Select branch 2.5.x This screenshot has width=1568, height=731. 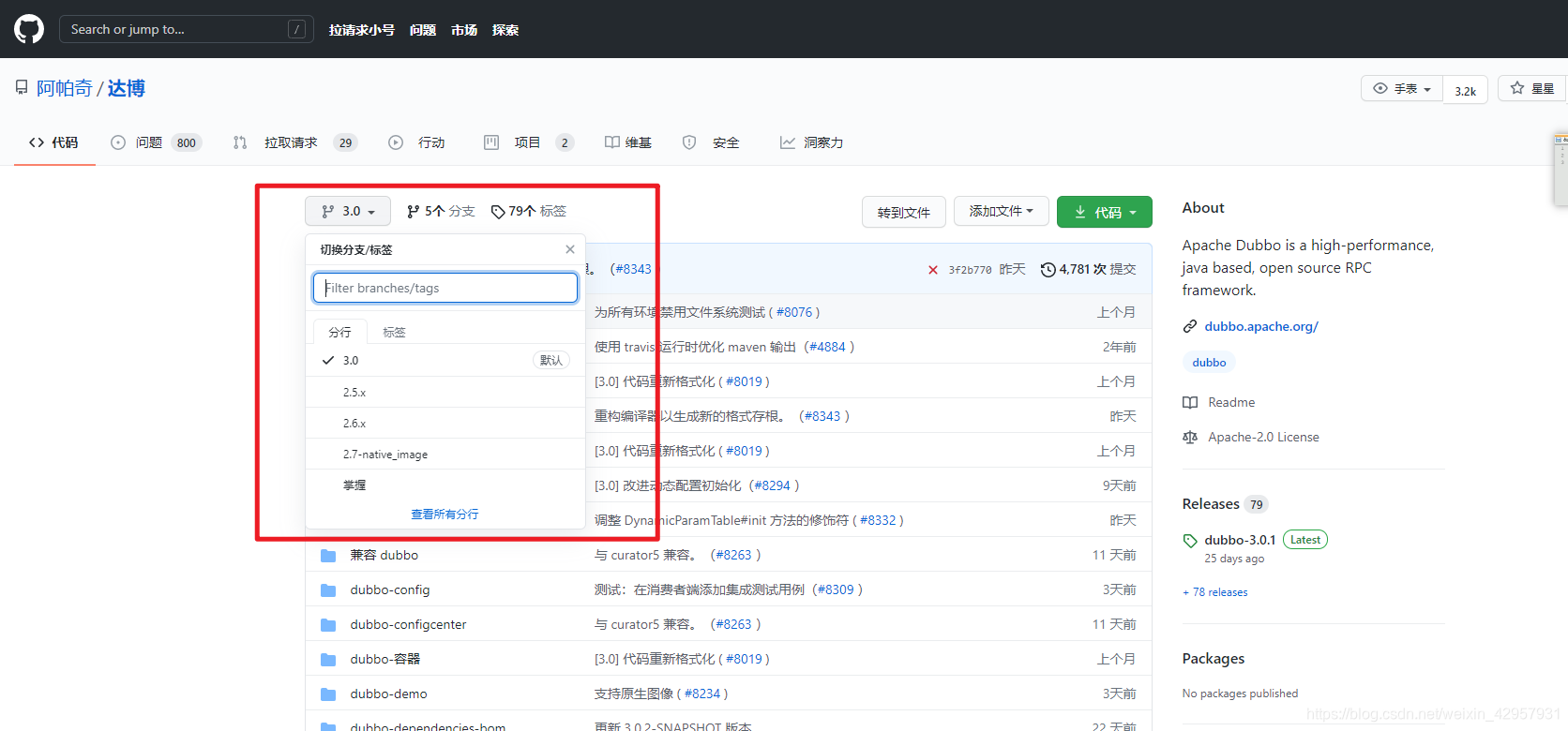[445, 393]
